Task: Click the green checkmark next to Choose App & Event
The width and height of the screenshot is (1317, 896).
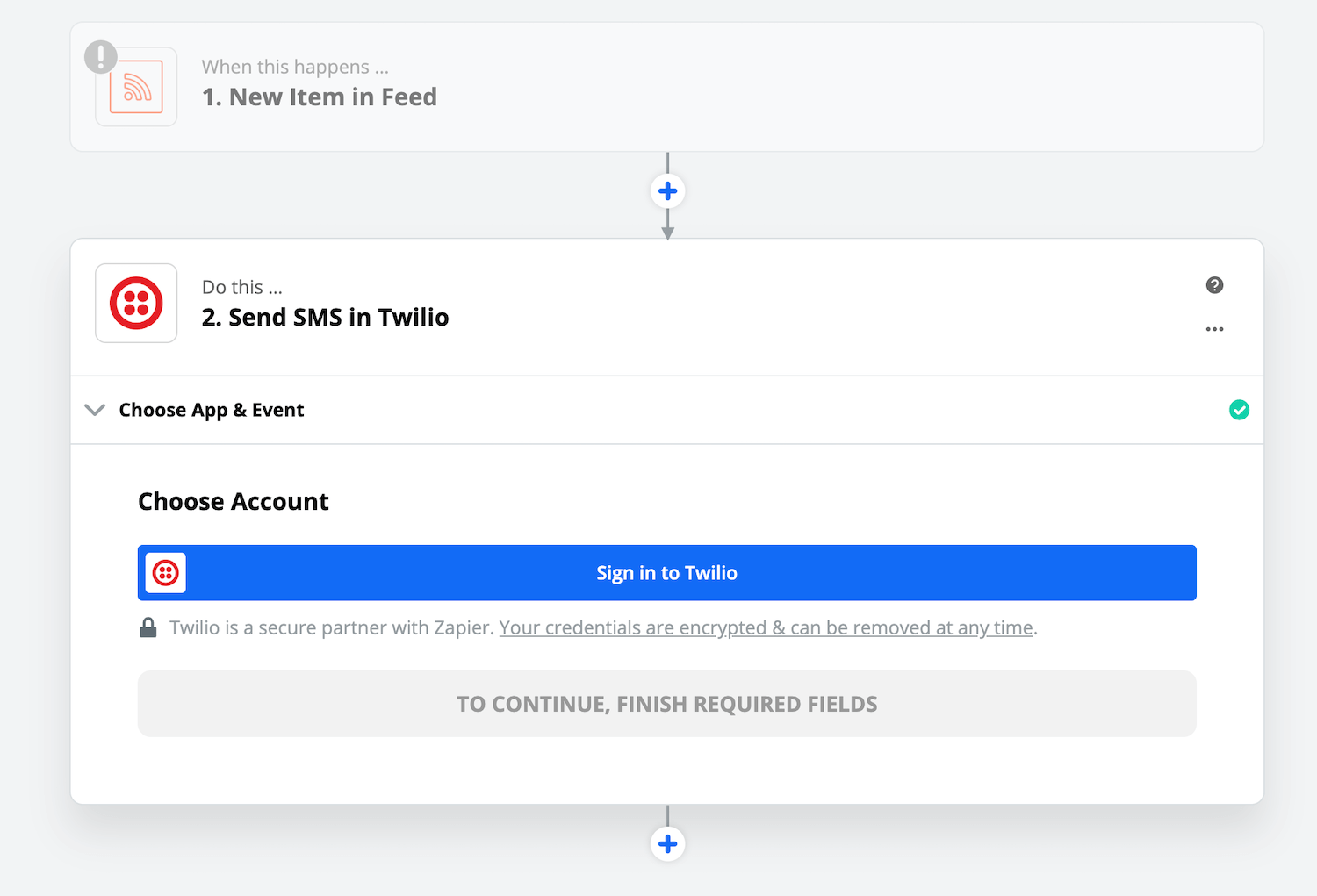Action: (1239, 410)
